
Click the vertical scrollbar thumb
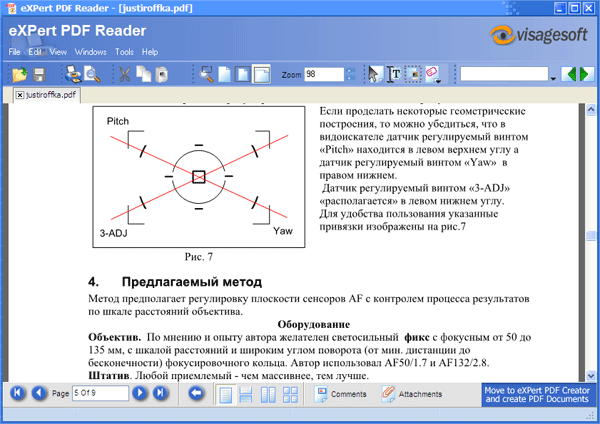591,236
